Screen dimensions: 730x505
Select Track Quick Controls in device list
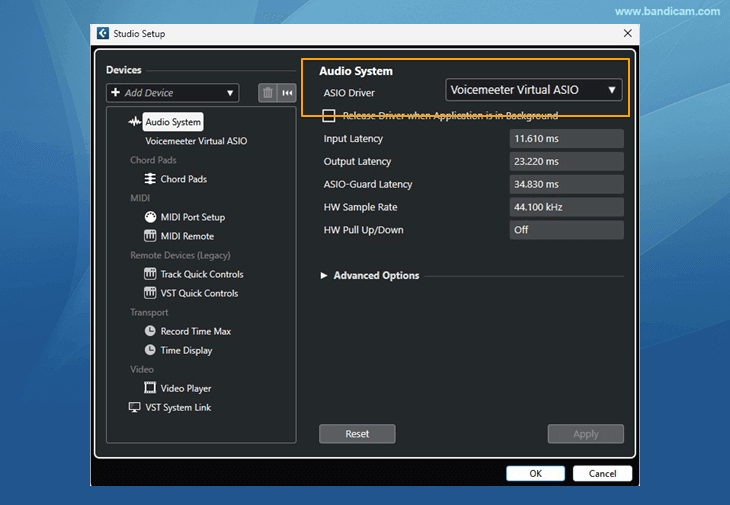pos(201,274)
